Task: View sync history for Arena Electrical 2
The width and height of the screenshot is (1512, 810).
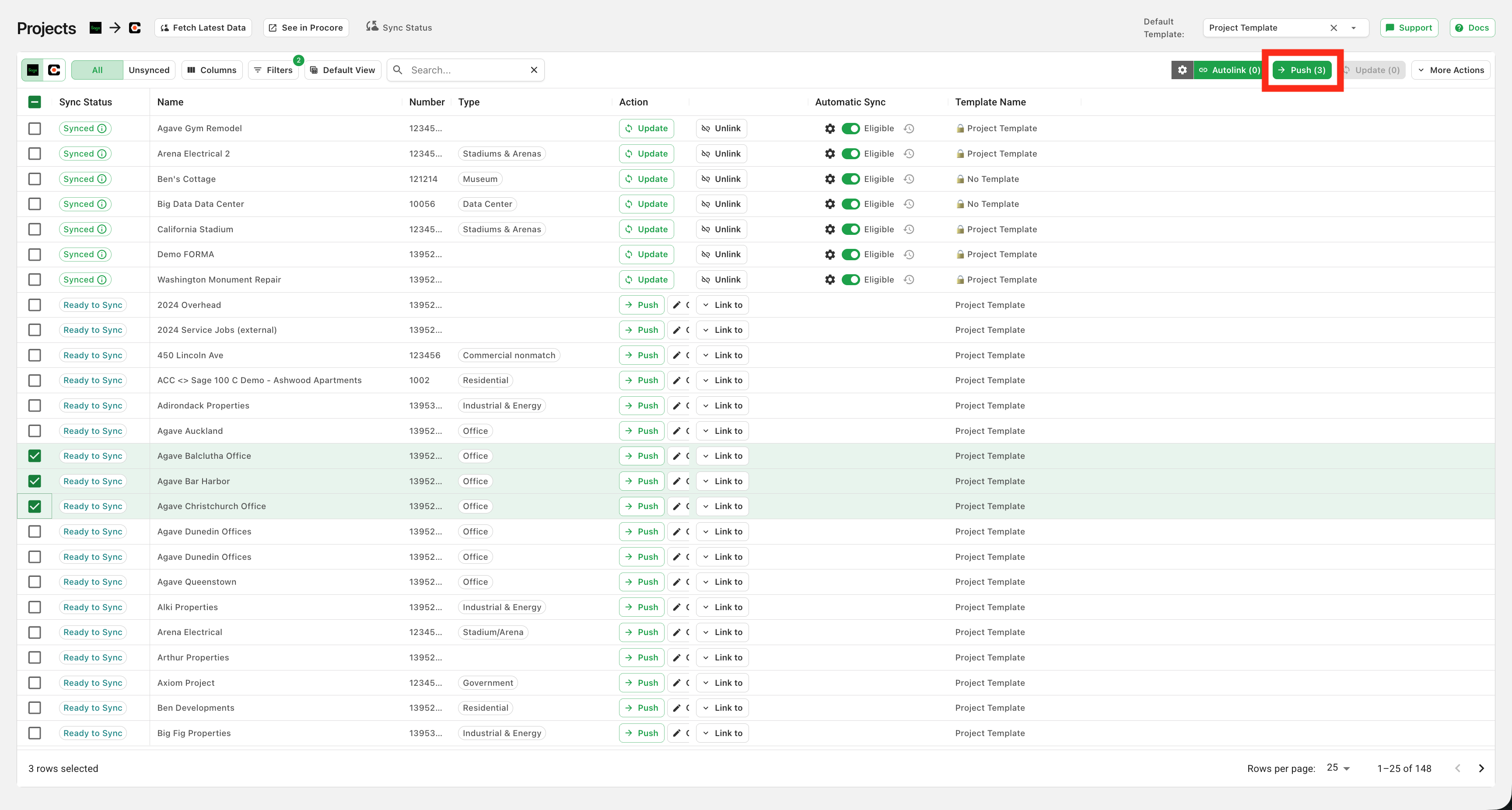Action: pyautogui.click(x=909, y=154)
